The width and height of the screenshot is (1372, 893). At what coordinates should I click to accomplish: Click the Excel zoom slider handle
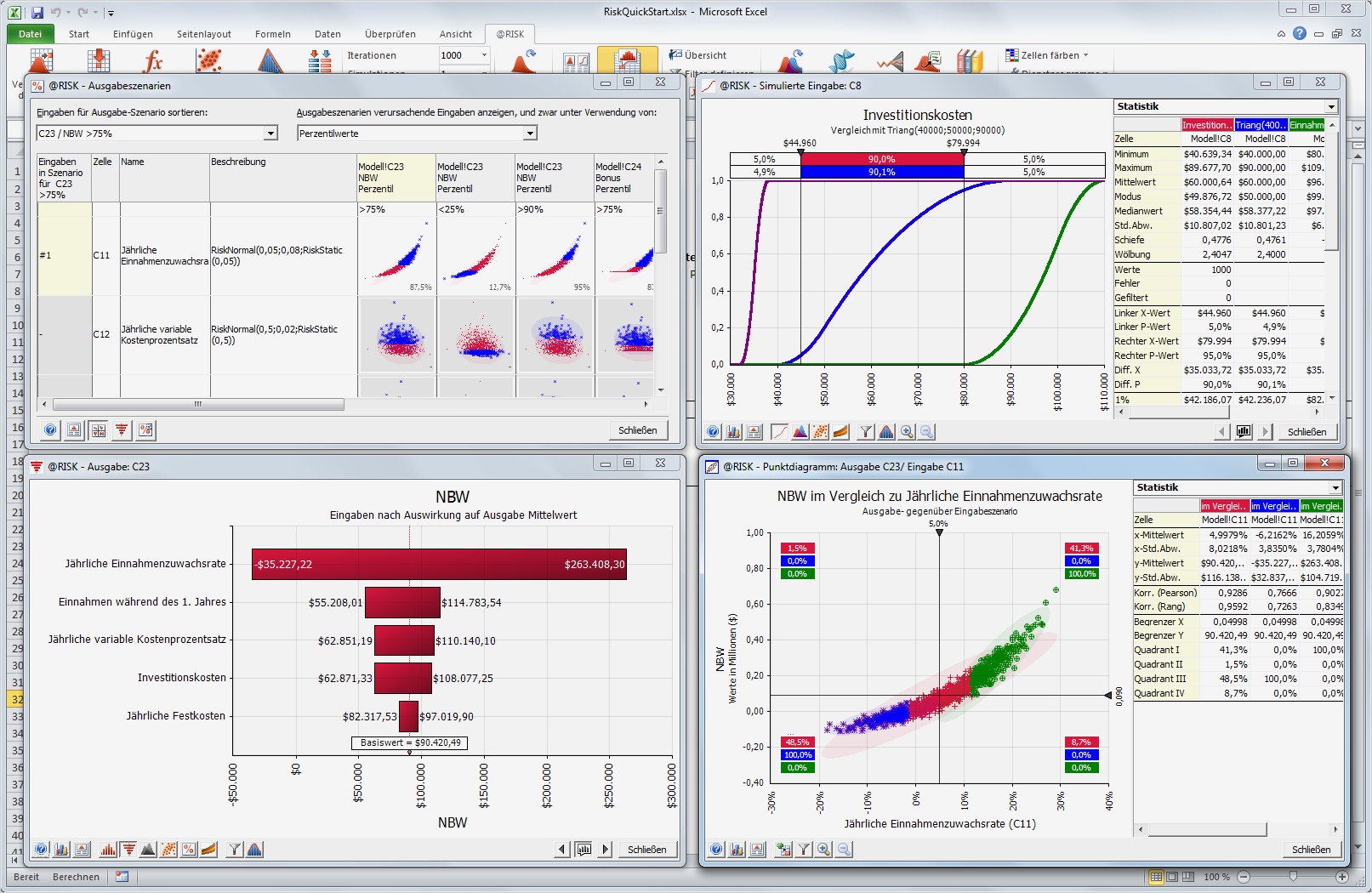coord(1293,877)
